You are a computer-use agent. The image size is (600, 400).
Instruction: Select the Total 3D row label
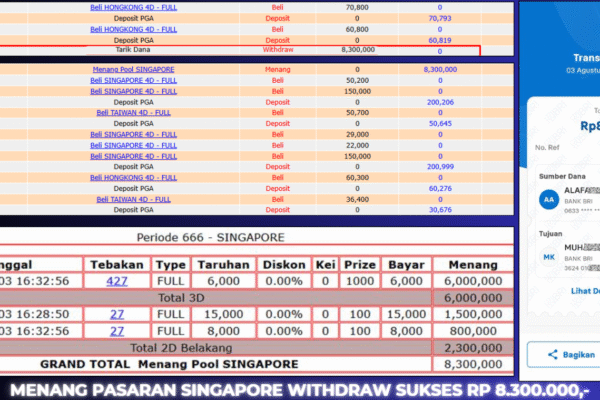pyautogui.click(x=181, y=298)
